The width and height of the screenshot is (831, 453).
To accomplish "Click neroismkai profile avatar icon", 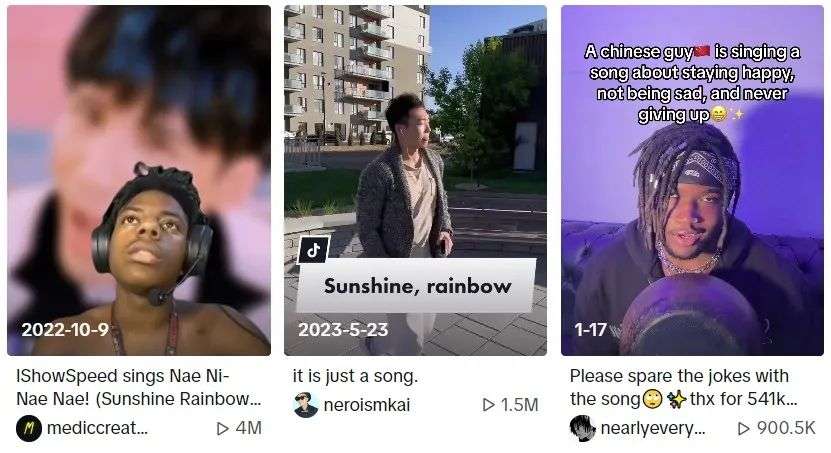I will click(306, 405).
